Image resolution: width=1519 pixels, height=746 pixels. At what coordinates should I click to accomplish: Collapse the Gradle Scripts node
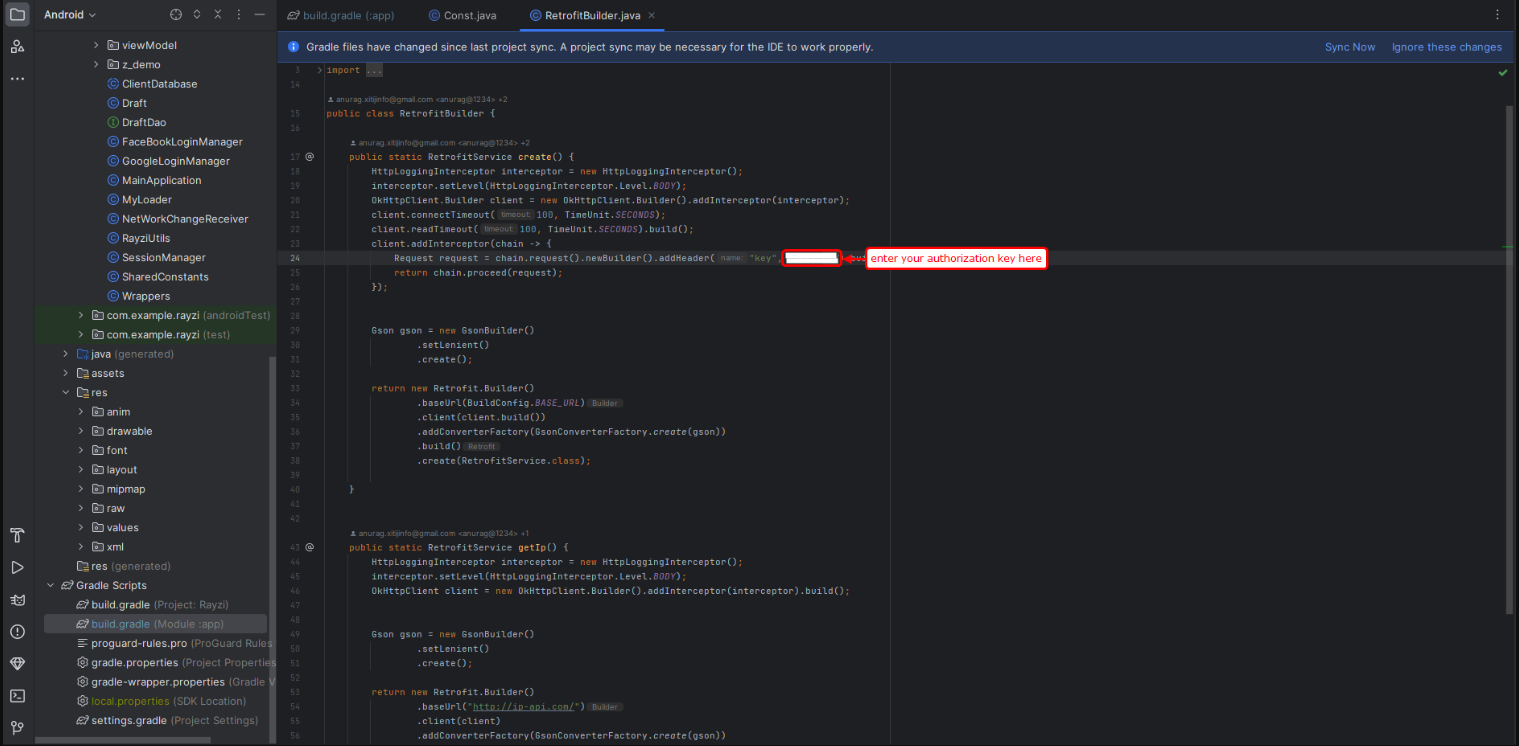[51, 586]
